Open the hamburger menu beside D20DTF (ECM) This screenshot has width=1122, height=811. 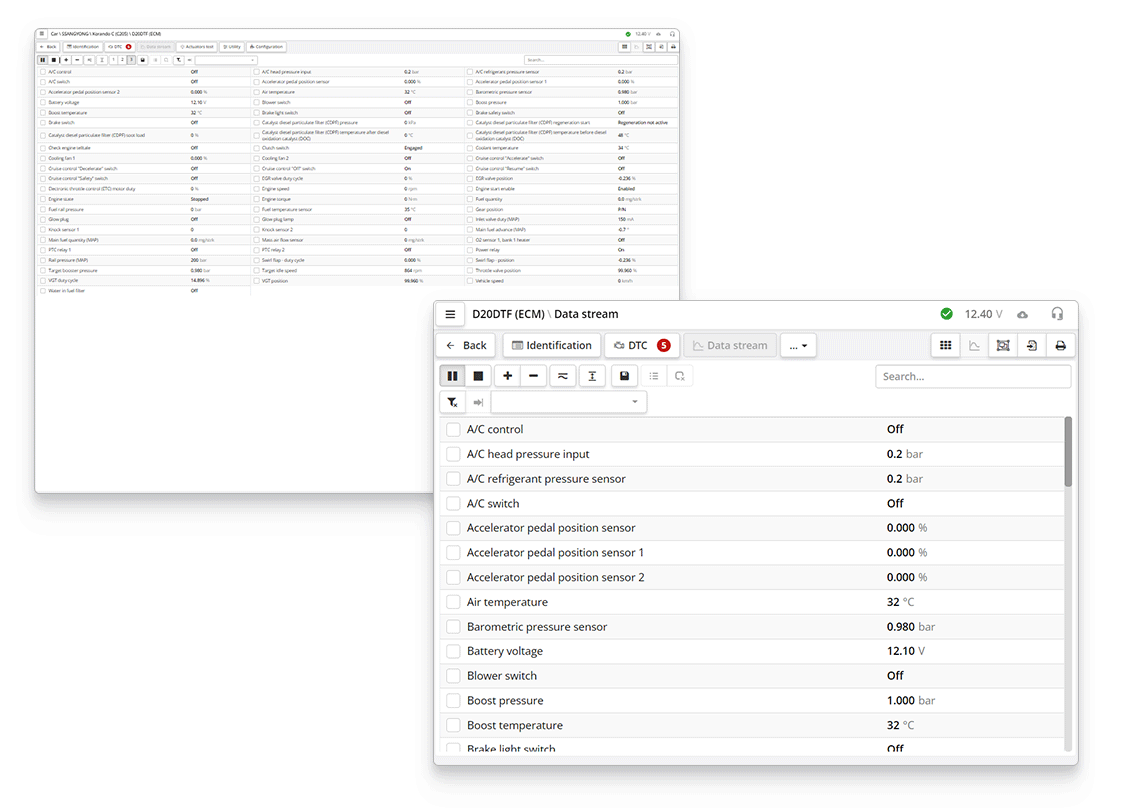pos(451,314)
